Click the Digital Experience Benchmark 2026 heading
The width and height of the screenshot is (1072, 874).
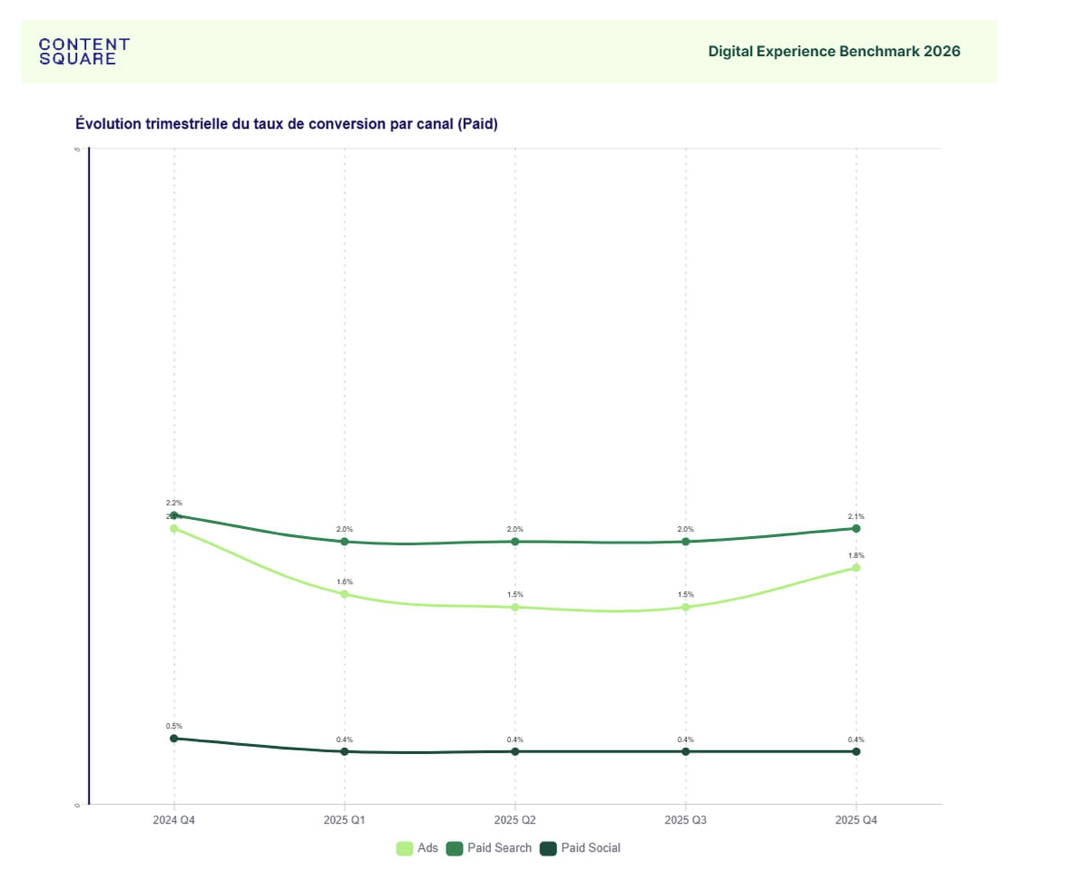[834, 51]
